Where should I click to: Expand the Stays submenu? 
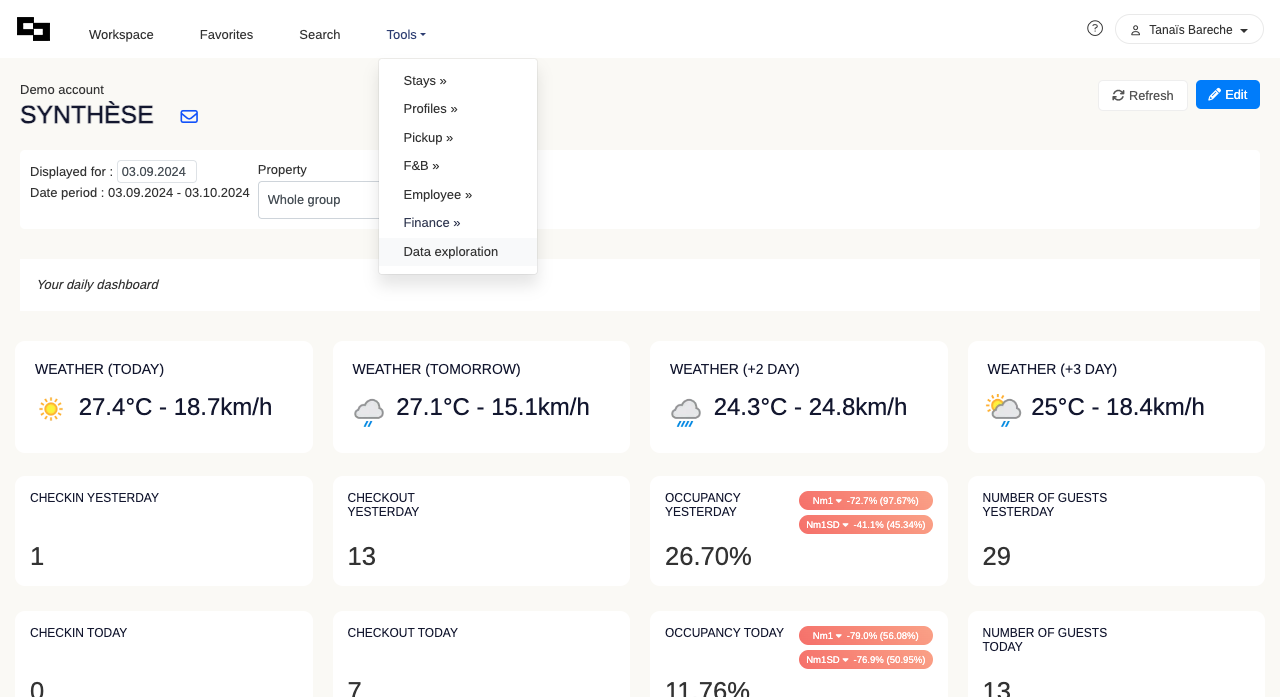(x=425, y=81)
